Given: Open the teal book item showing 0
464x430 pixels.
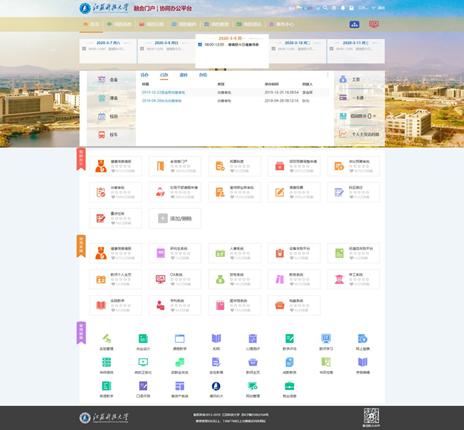Looking at the screenshot, I should point(359,116).
